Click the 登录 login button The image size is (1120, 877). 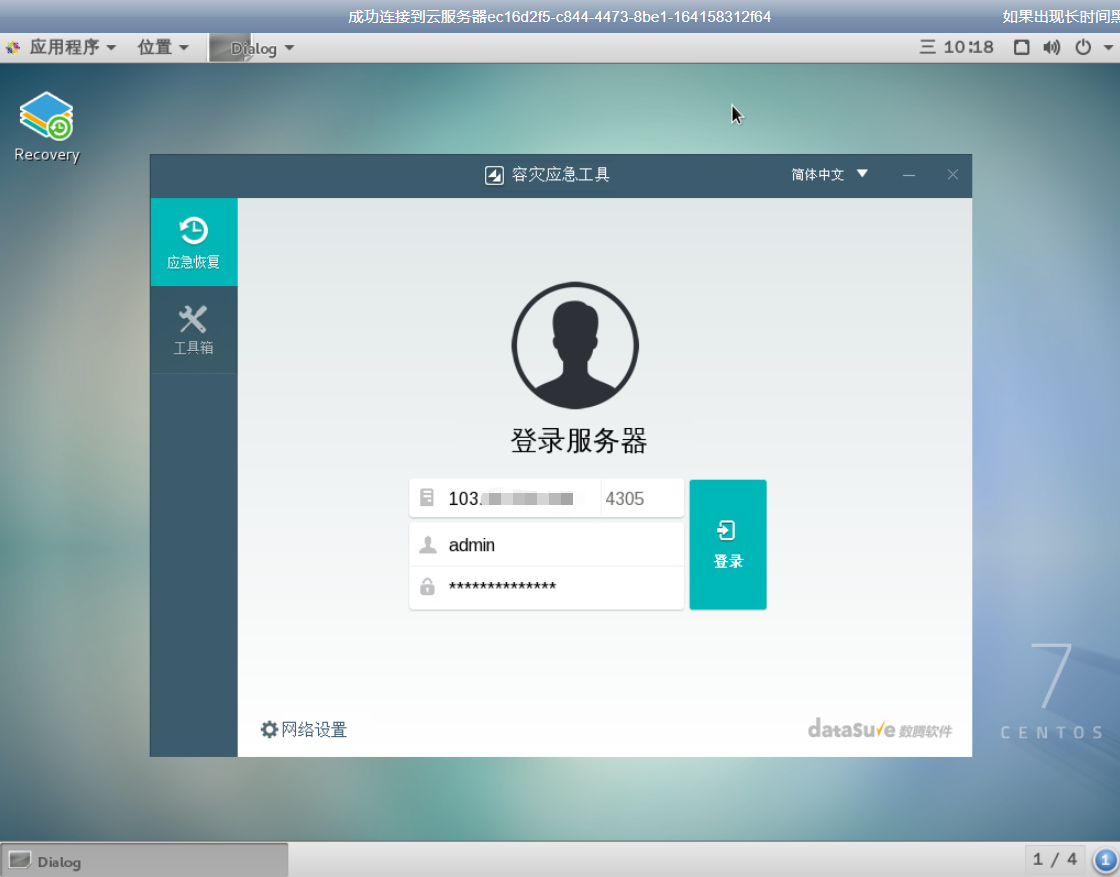coord(727,545)
